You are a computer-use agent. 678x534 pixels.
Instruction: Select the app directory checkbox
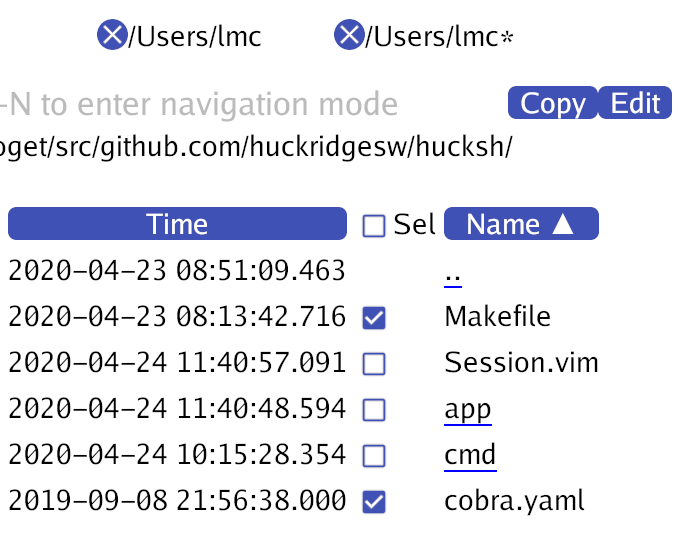(374, 410)
